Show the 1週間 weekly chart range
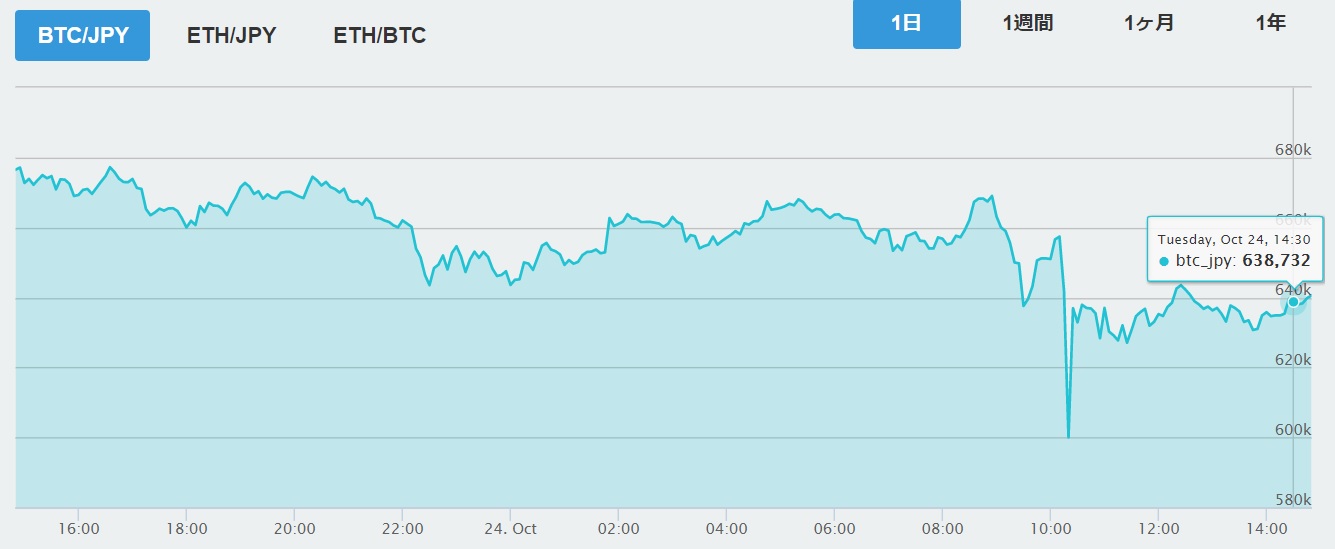The image size is (1335, 549). 1028,24
